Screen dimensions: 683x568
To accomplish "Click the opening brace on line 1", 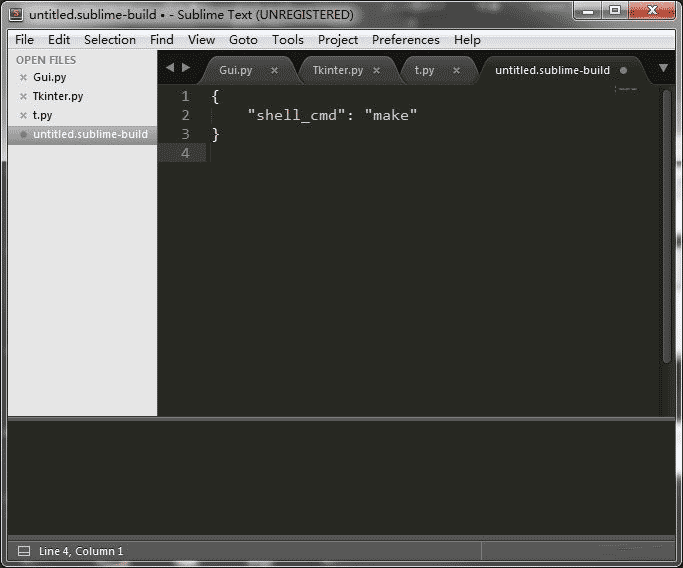I will [215, 96].
